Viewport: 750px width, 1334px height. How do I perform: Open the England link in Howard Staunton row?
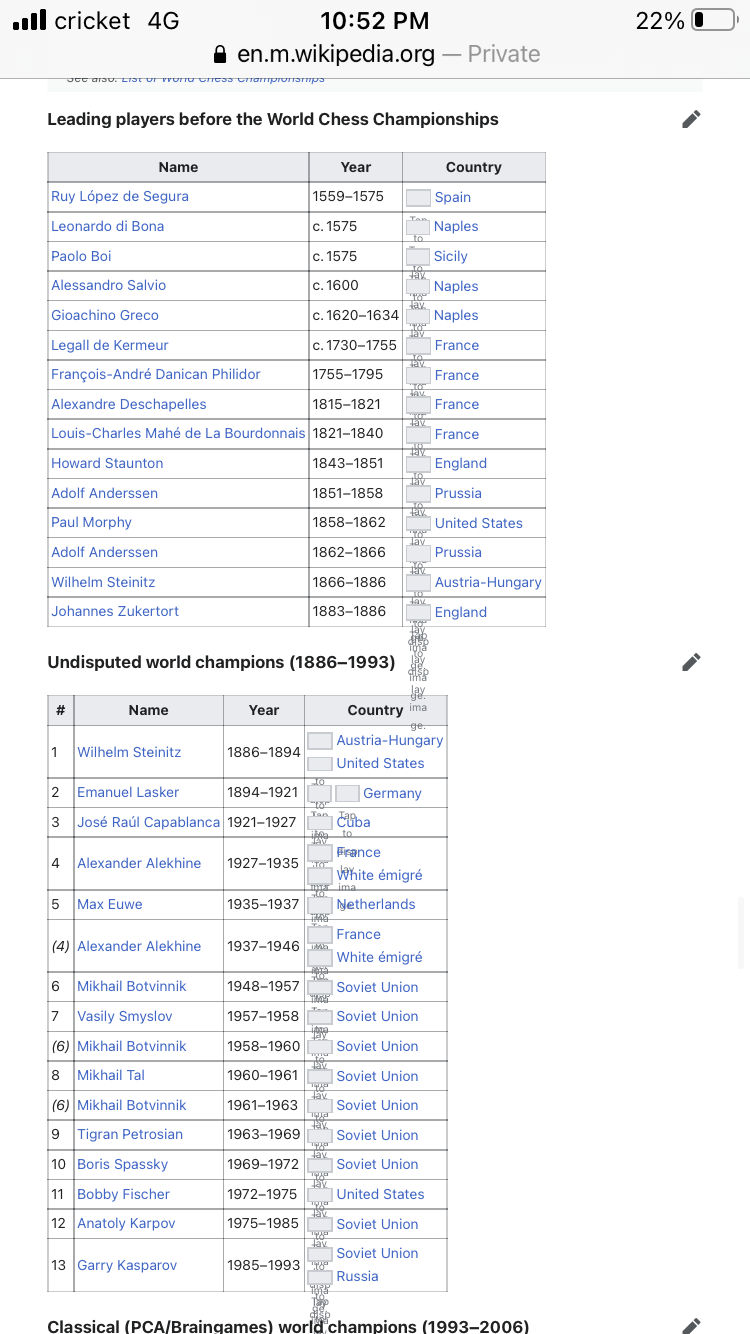[x=461, y=463]
